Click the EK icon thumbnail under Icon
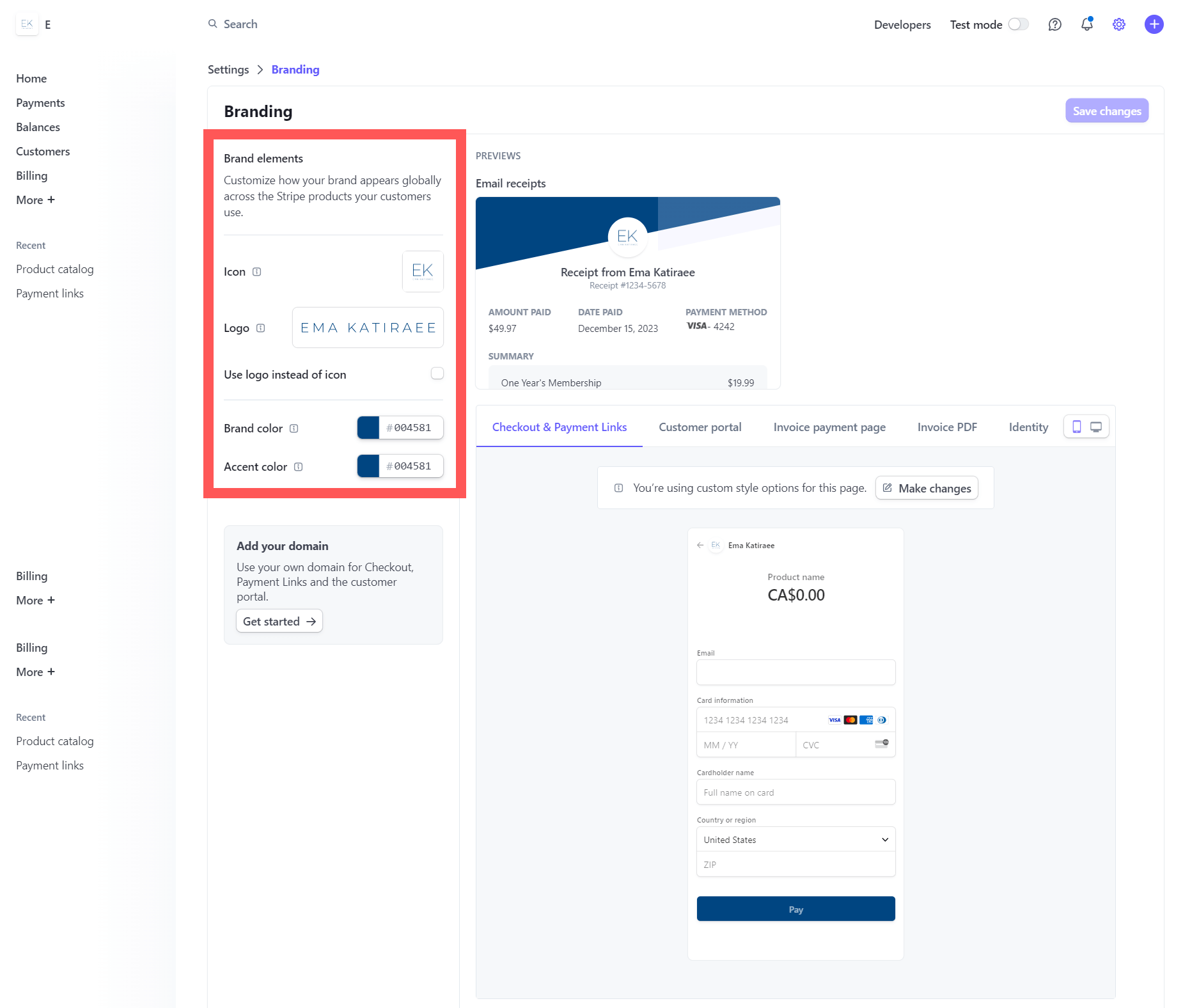1183x1008 pixels. click(422, 271)
